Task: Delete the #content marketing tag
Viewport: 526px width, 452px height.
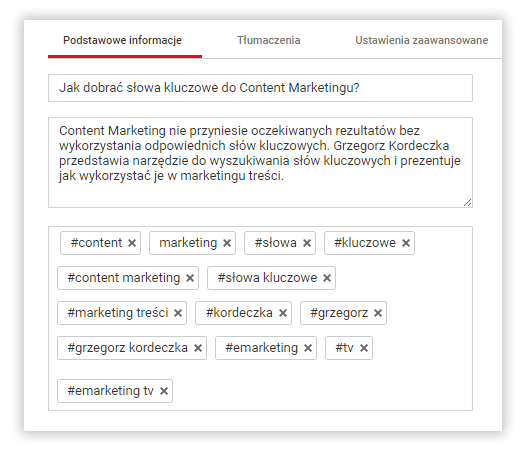Action: (x=190, y=278)
